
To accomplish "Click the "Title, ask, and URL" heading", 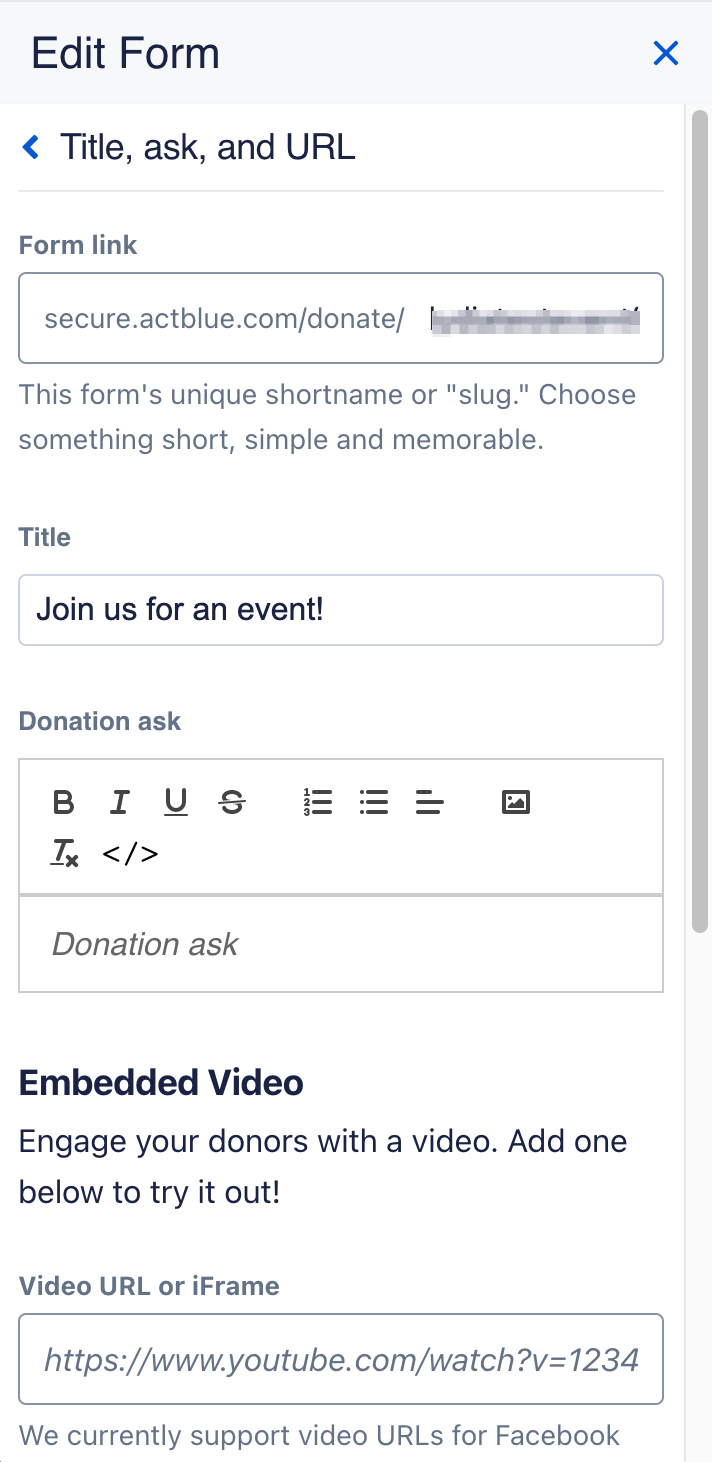I will point(208,148).
